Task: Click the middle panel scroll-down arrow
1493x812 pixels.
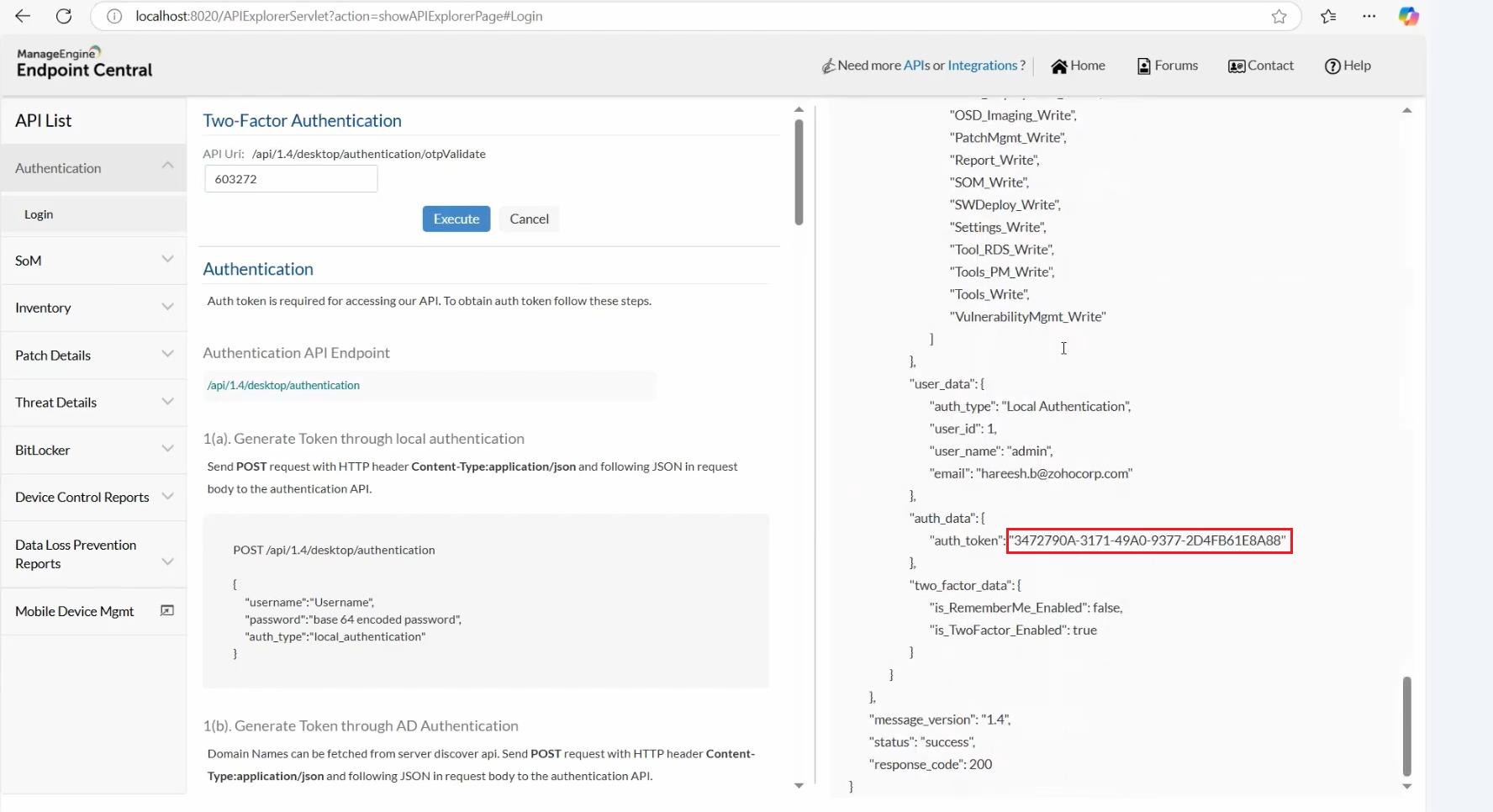Action: [799, 785]
